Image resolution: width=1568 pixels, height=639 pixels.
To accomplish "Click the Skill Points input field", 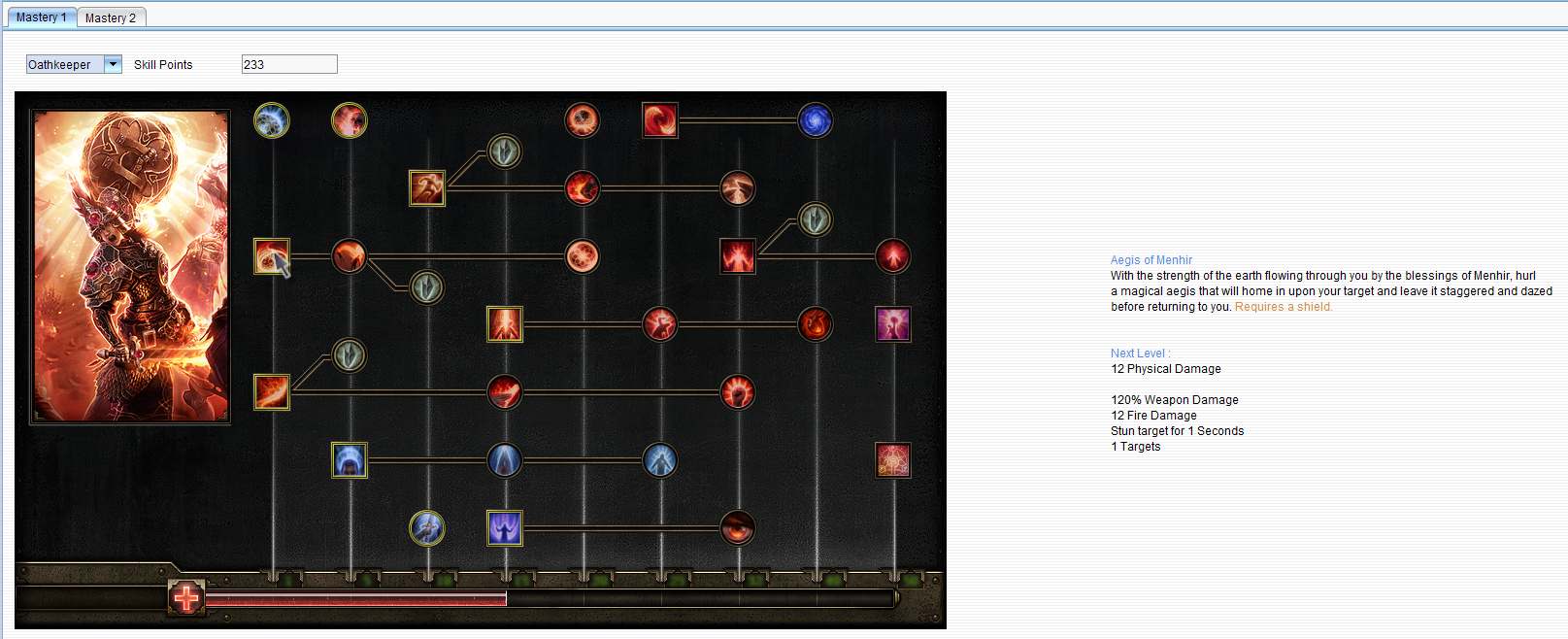I will tap(289, 64).
